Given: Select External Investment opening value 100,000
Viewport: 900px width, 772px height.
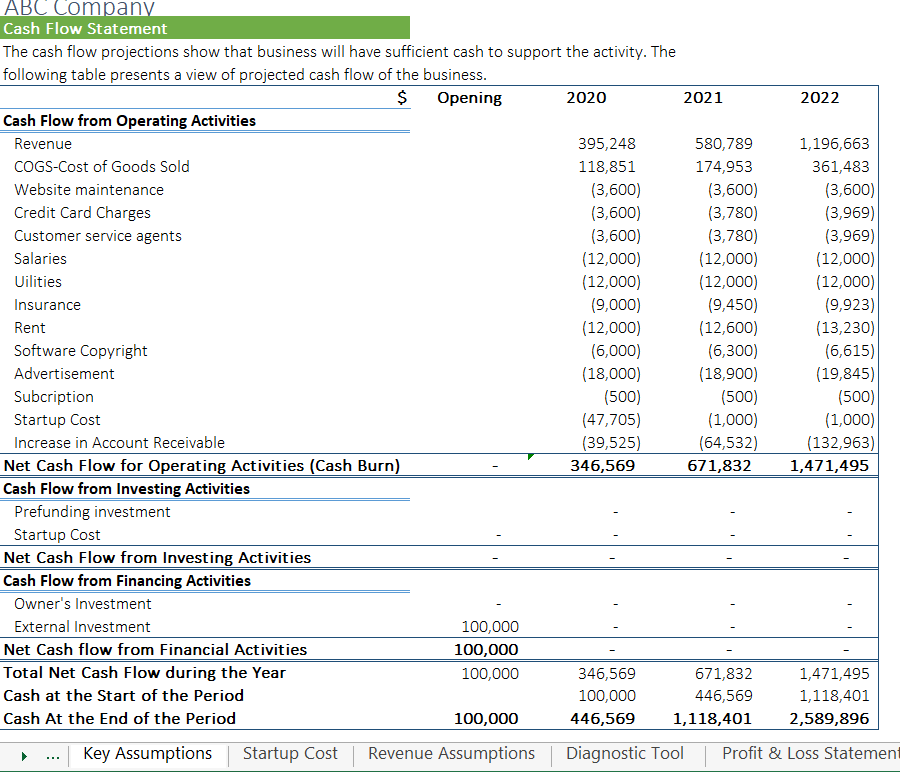Looking at the screenshot, I should [x=490, y=627].
